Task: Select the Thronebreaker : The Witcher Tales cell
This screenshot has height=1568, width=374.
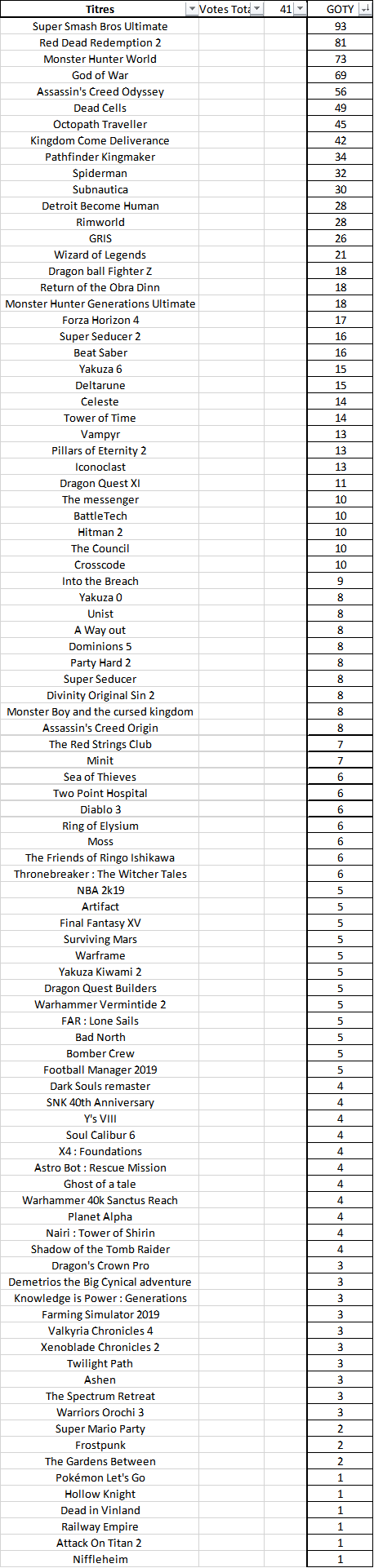Action: pyautogui.click(x=100, y=874)
